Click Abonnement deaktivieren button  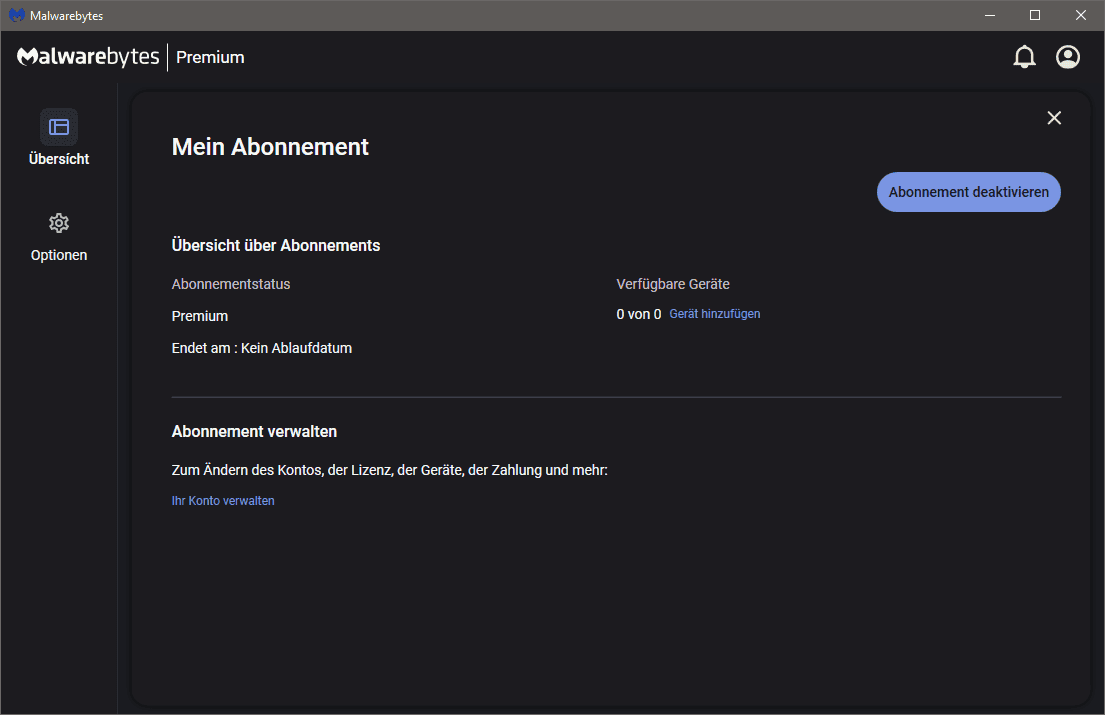point(968,192)
